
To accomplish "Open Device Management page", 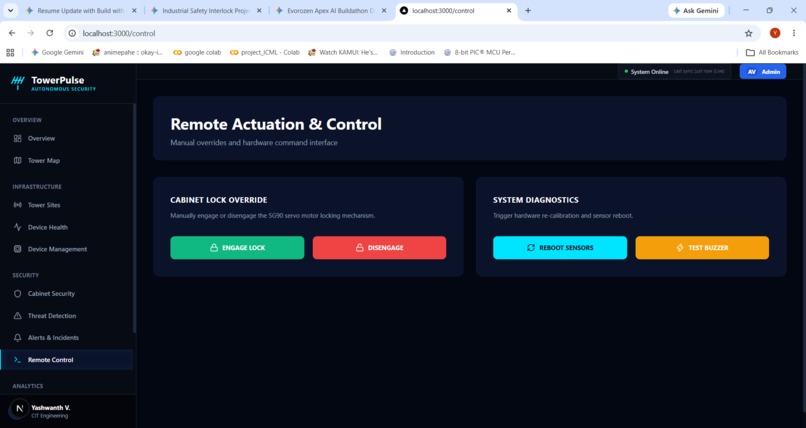I will click(x=67, y=249).
